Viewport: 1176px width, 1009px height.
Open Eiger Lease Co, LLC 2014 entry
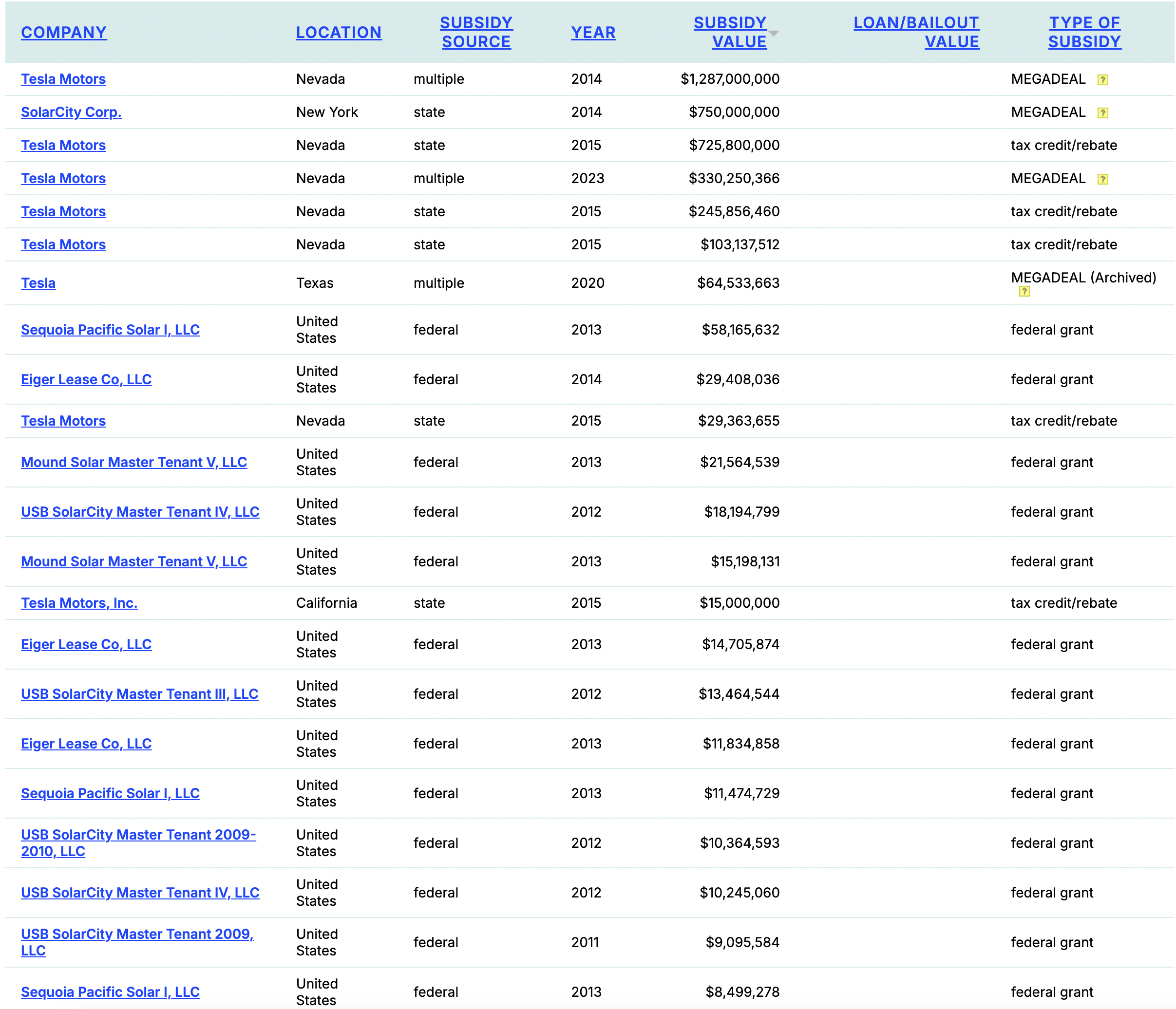coord(86,380)
